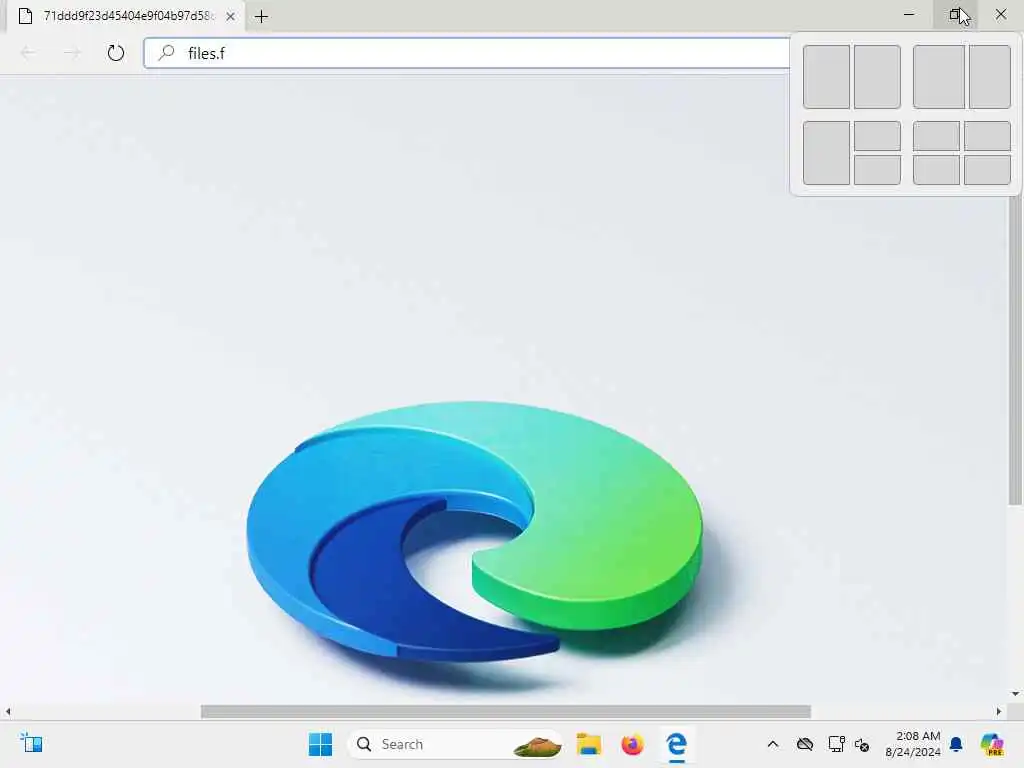
Task: Minimize the browser window
Action: coord(909,14)
